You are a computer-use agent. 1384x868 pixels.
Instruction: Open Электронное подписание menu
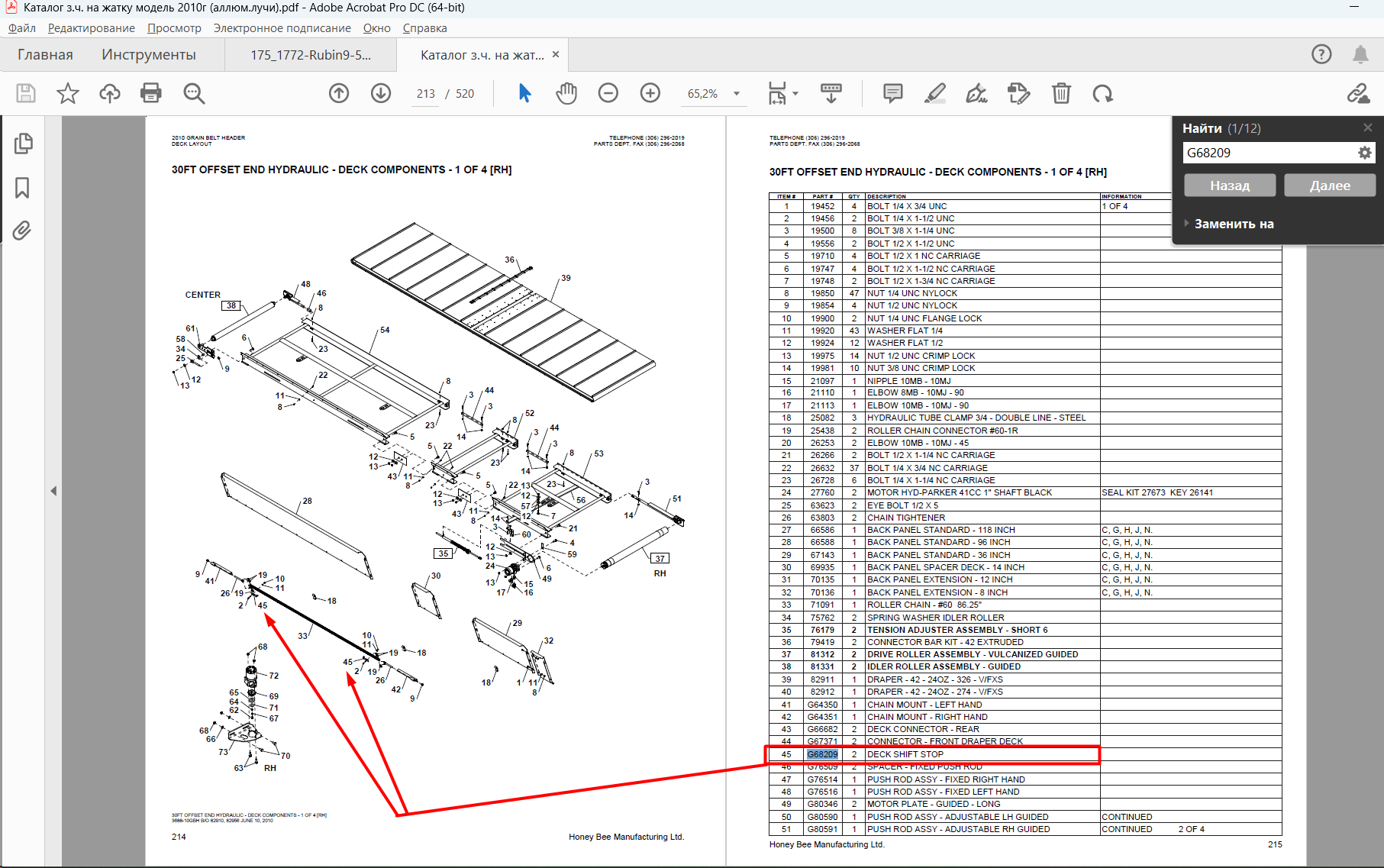point(282,28)
